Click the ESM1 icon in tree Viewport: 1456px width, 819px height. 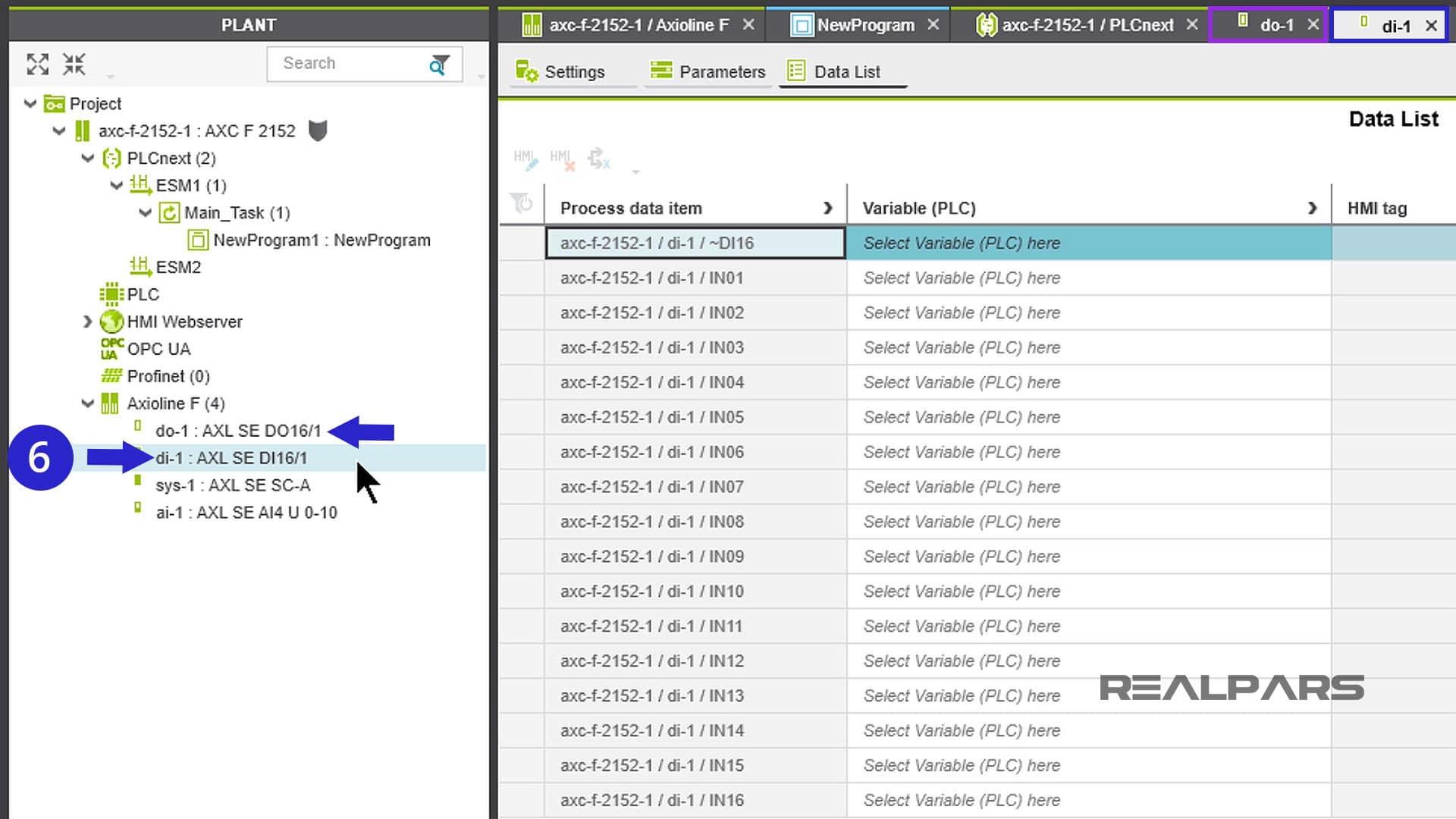point(140,184)
